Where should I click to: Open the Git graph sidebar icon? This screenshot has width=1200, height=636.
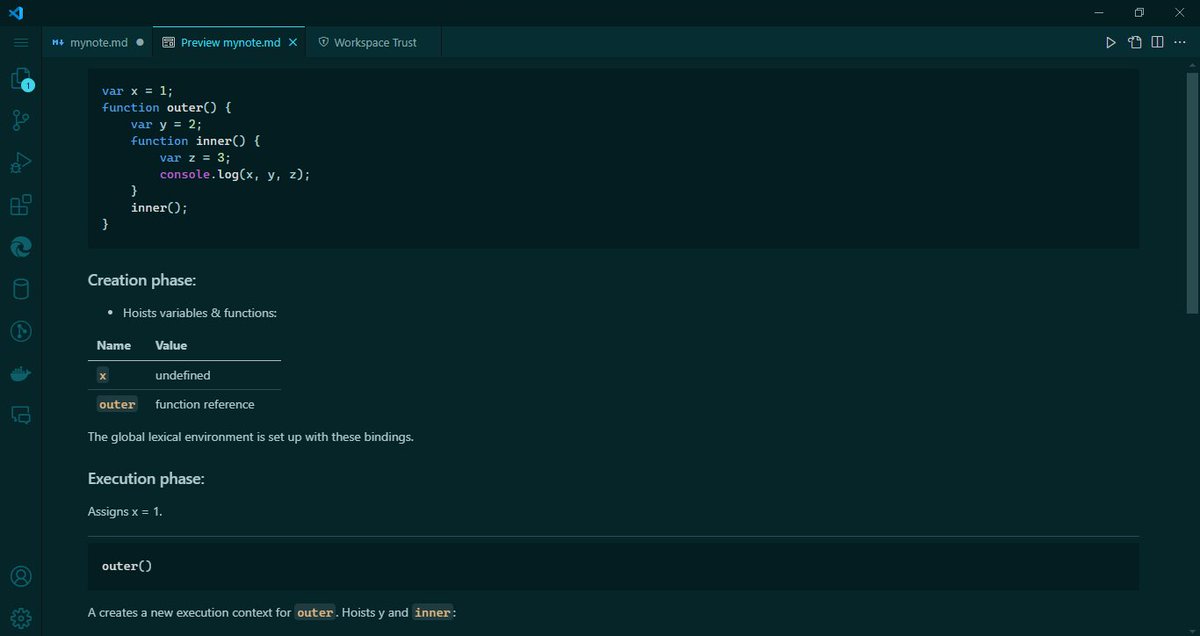(x=20, y=331)
